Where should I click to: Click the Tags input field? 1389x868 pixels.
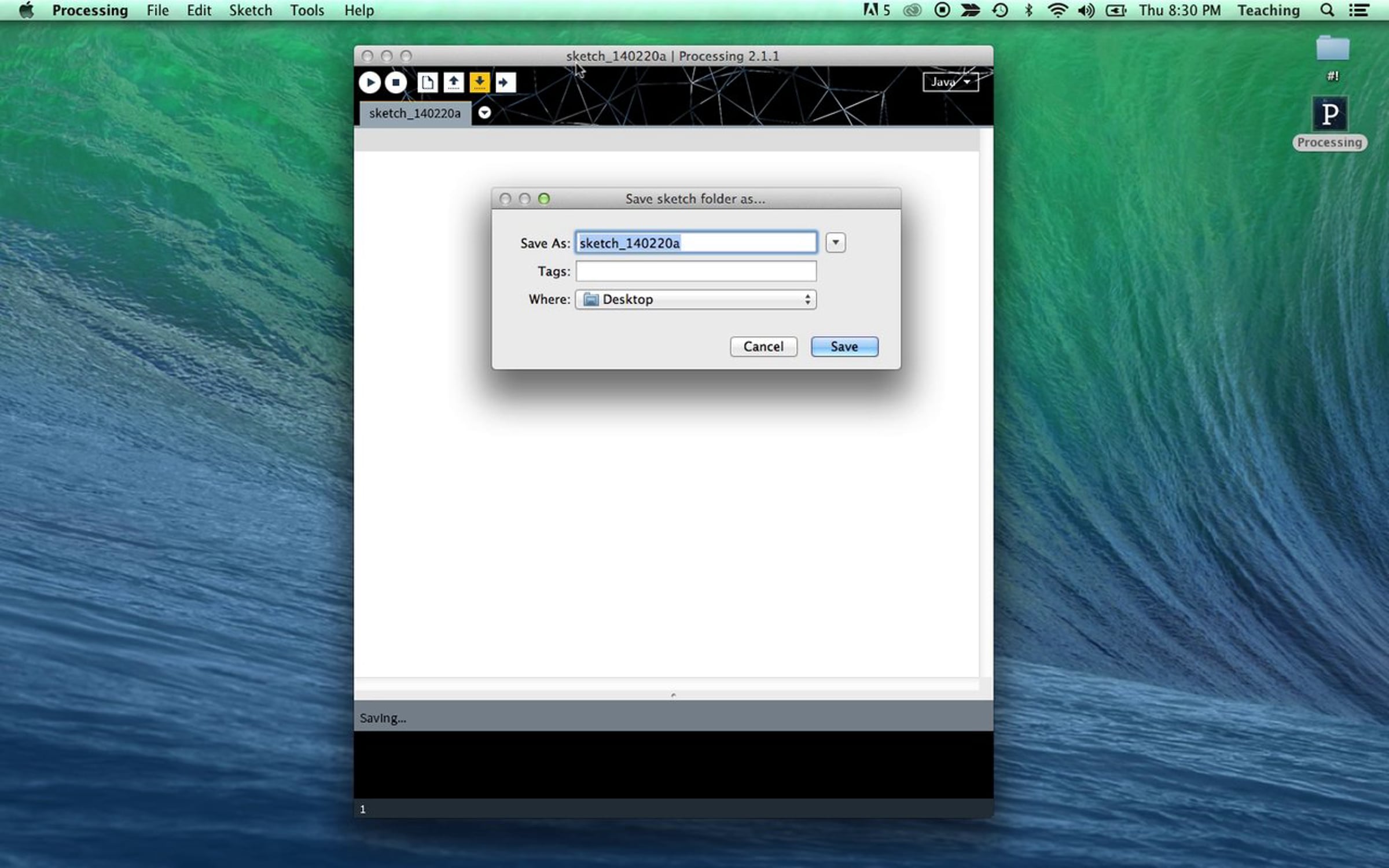coord(696,271)
